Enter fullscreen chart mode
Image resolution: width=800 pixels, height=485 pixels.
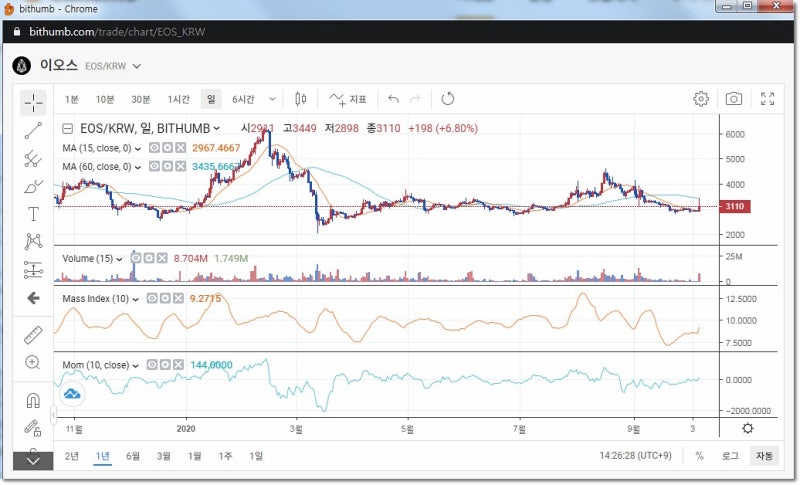tap(767, 98)
